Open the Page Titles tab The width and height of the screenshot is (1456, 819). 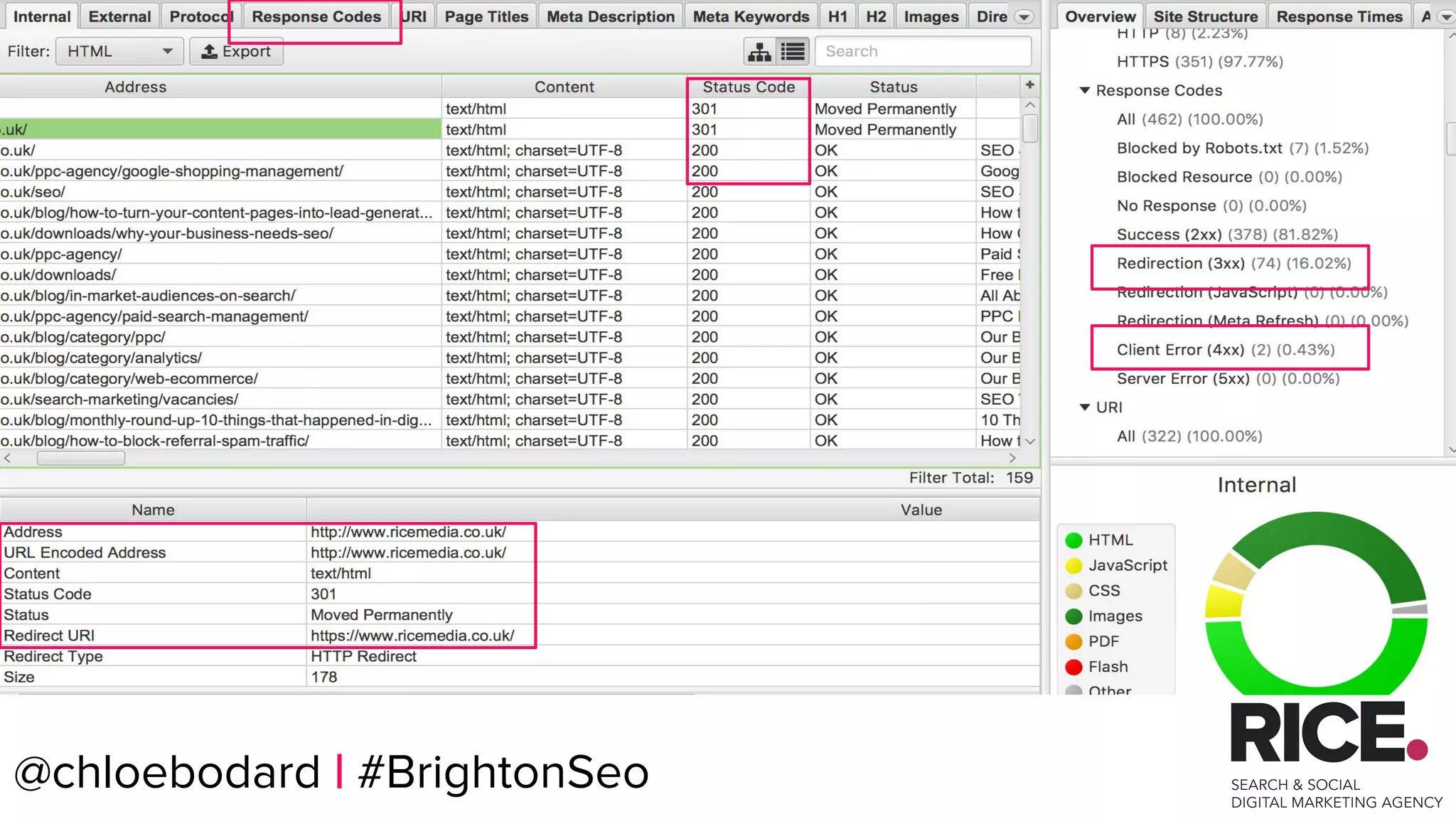(x=486, y=16)
